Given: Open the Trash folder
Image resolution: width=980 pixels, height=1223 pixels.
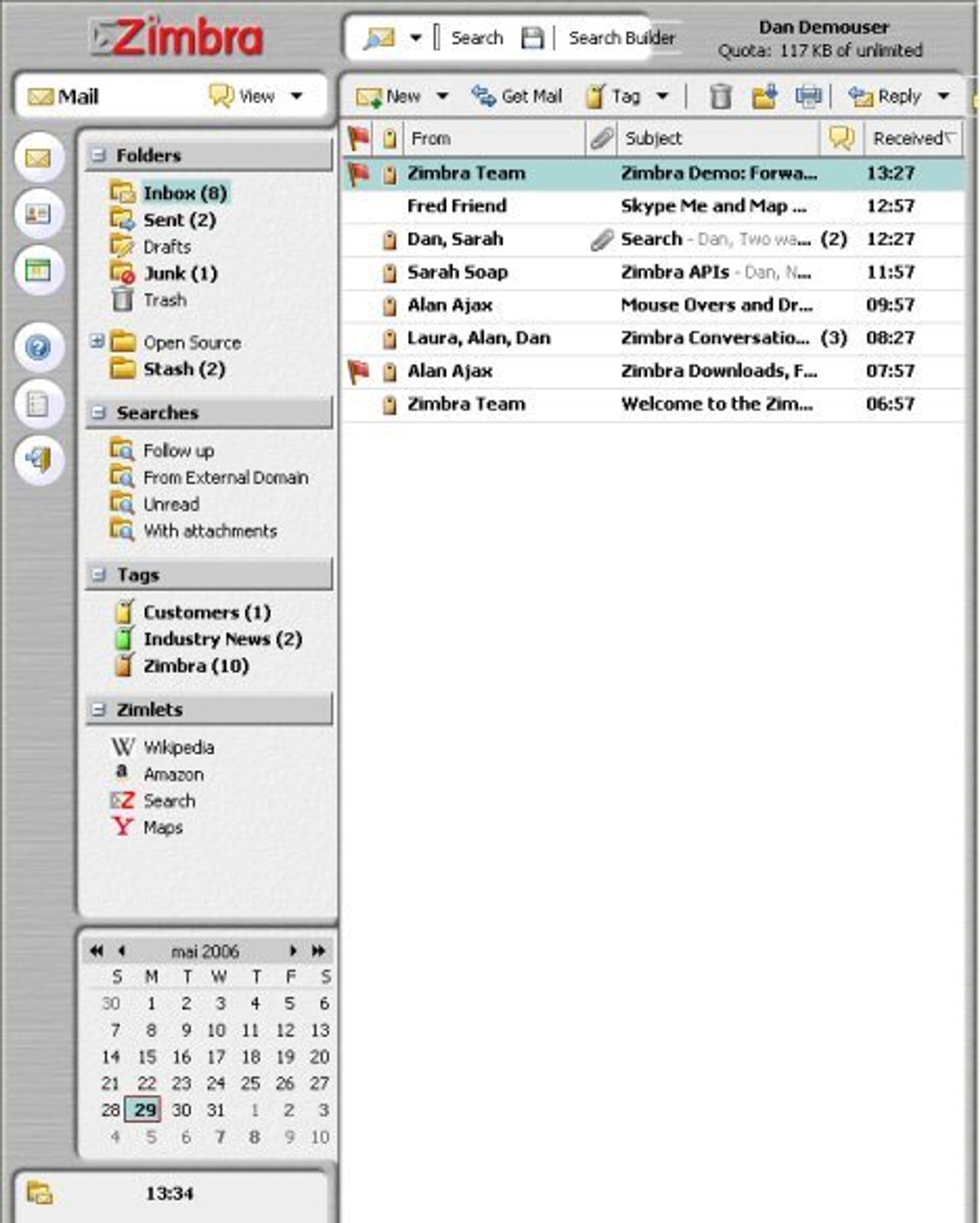Looking at the screenshot, I should [148, 299].
